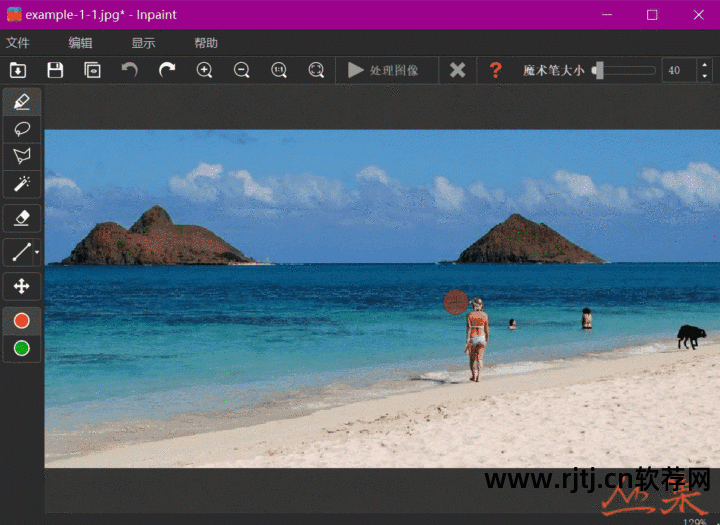The height and width of the screenshot is (525, 720).
Task: Select the Polygonal Lasso tool
Action: (x=22, y=157)
